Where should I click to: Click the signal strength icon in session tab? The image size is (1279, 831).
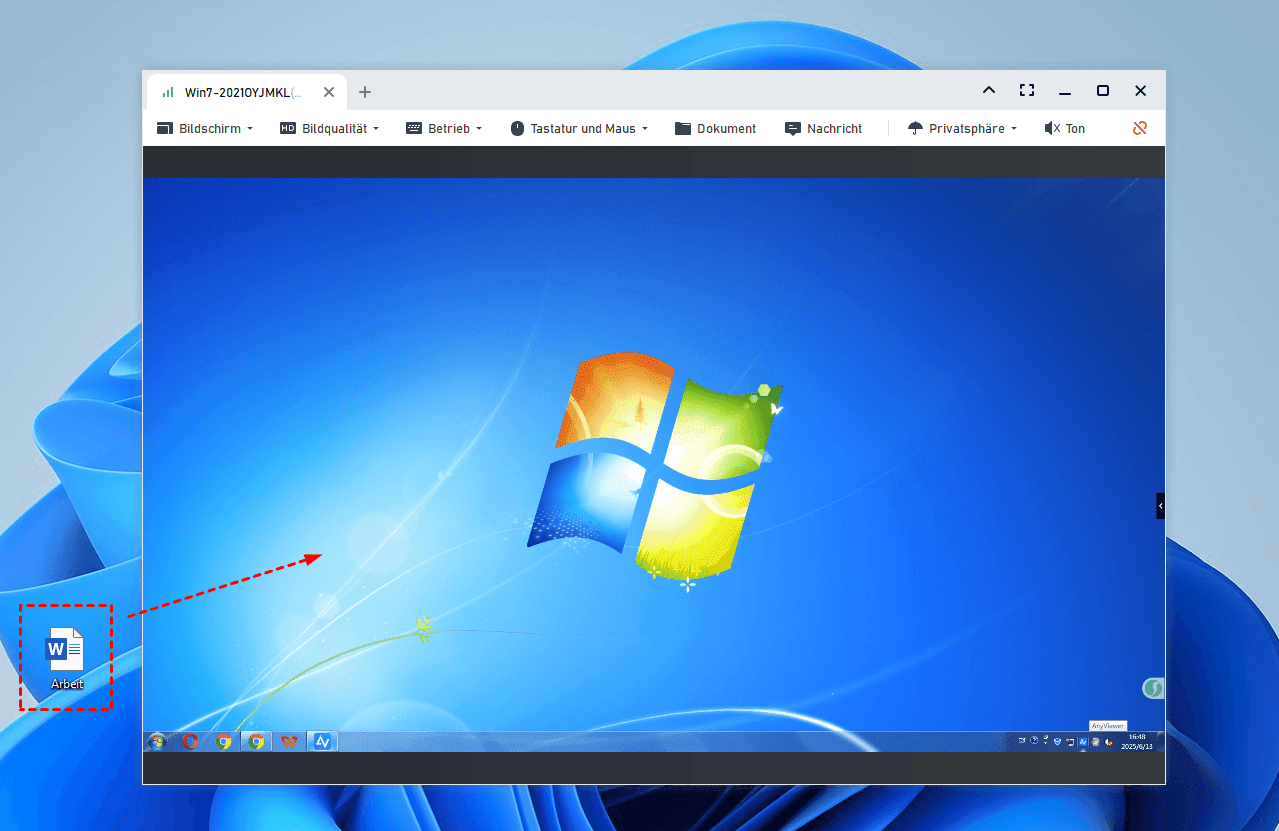tap(167, 92)
